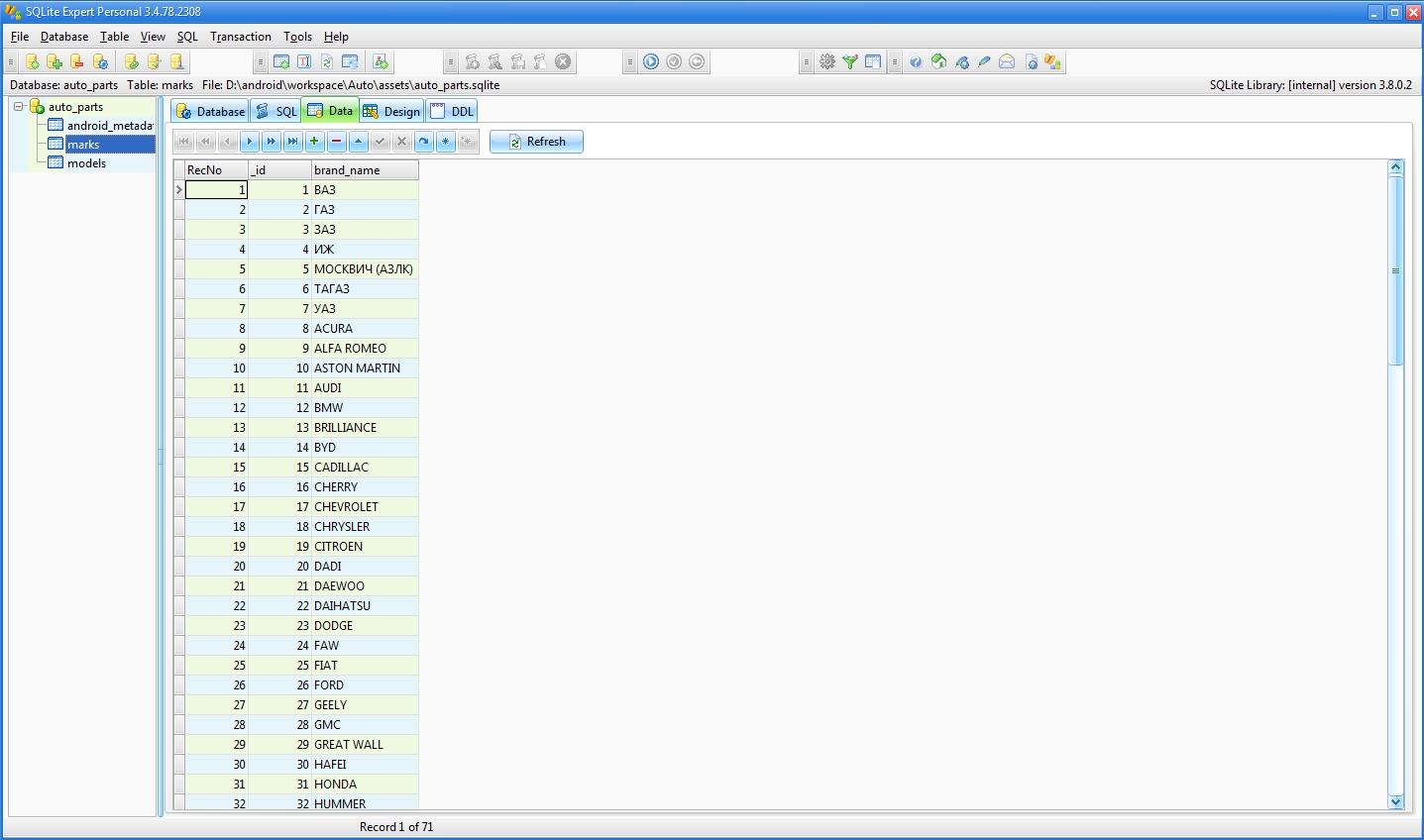Switch to the SQL tab

click(x=275, y=111)
